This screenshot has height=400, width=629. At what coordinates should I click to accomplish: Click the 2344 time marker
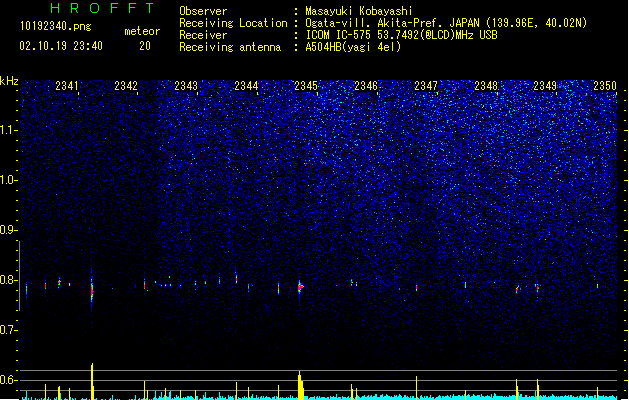246,86
